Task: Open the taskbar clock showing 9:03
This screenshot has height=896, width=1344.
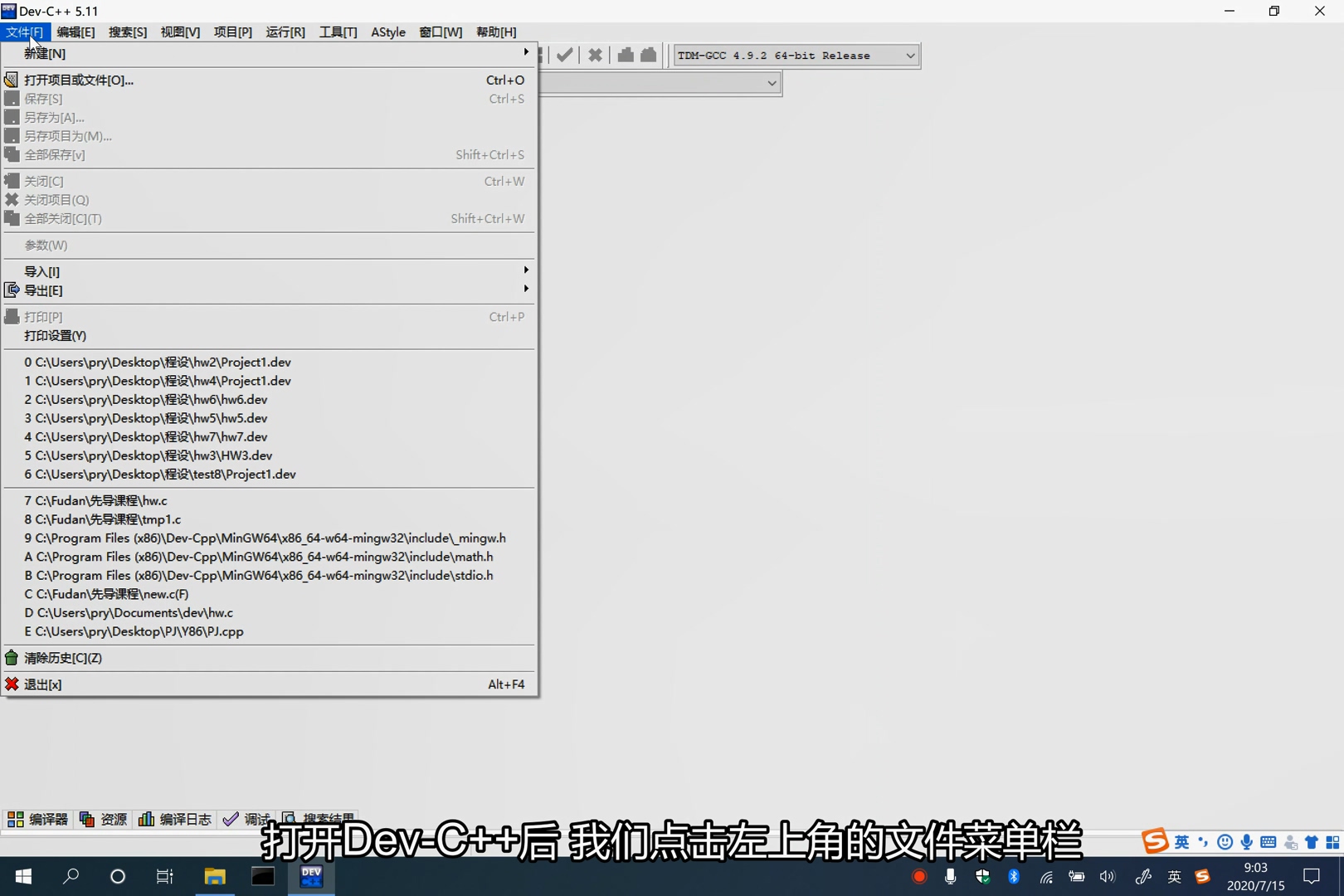Action: [1255, 876]
